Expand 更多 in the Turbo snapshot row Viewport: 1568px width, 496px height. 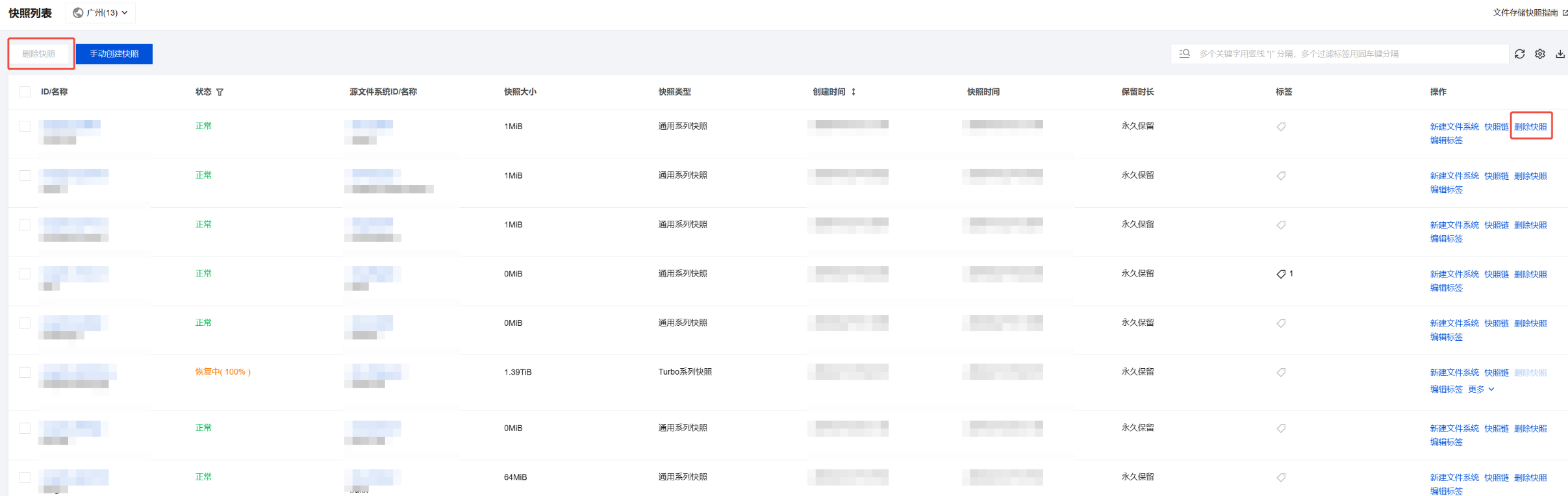pos(1481,390)
